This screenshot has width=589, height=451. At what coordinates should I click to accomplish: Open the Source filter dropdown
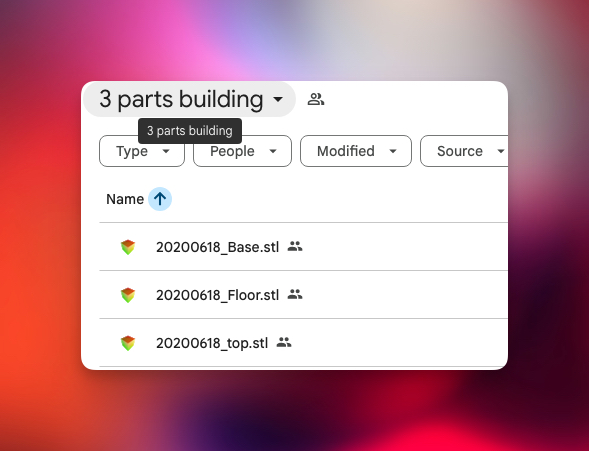[464, 151]
